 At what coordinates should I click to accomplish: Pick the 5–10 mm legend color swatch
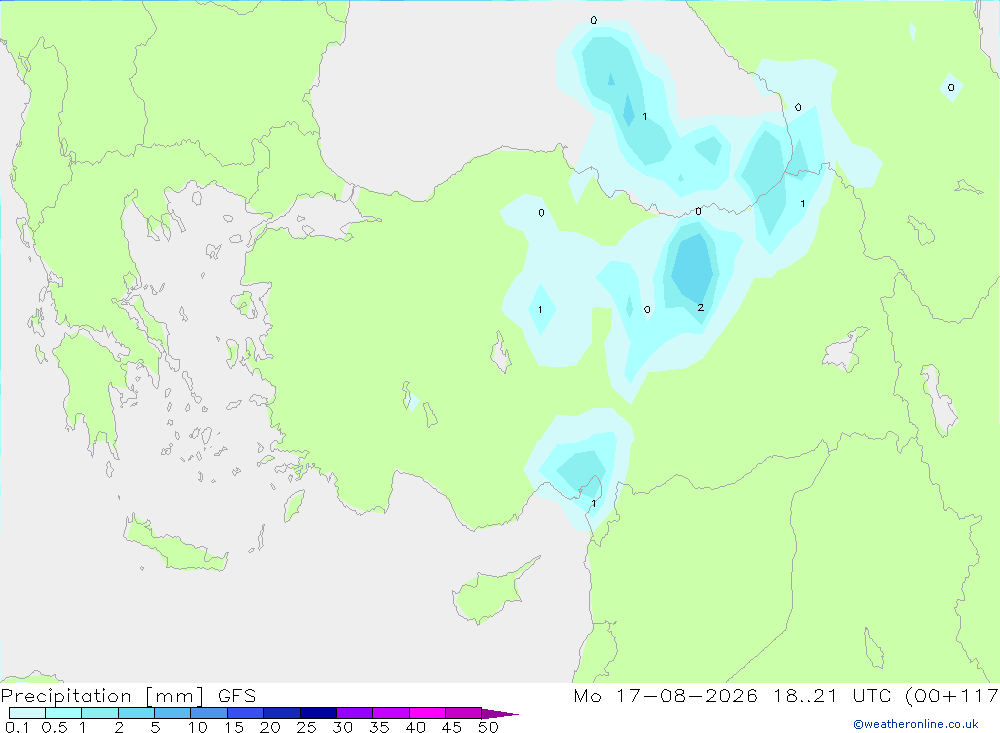click(x=172, y=713)
